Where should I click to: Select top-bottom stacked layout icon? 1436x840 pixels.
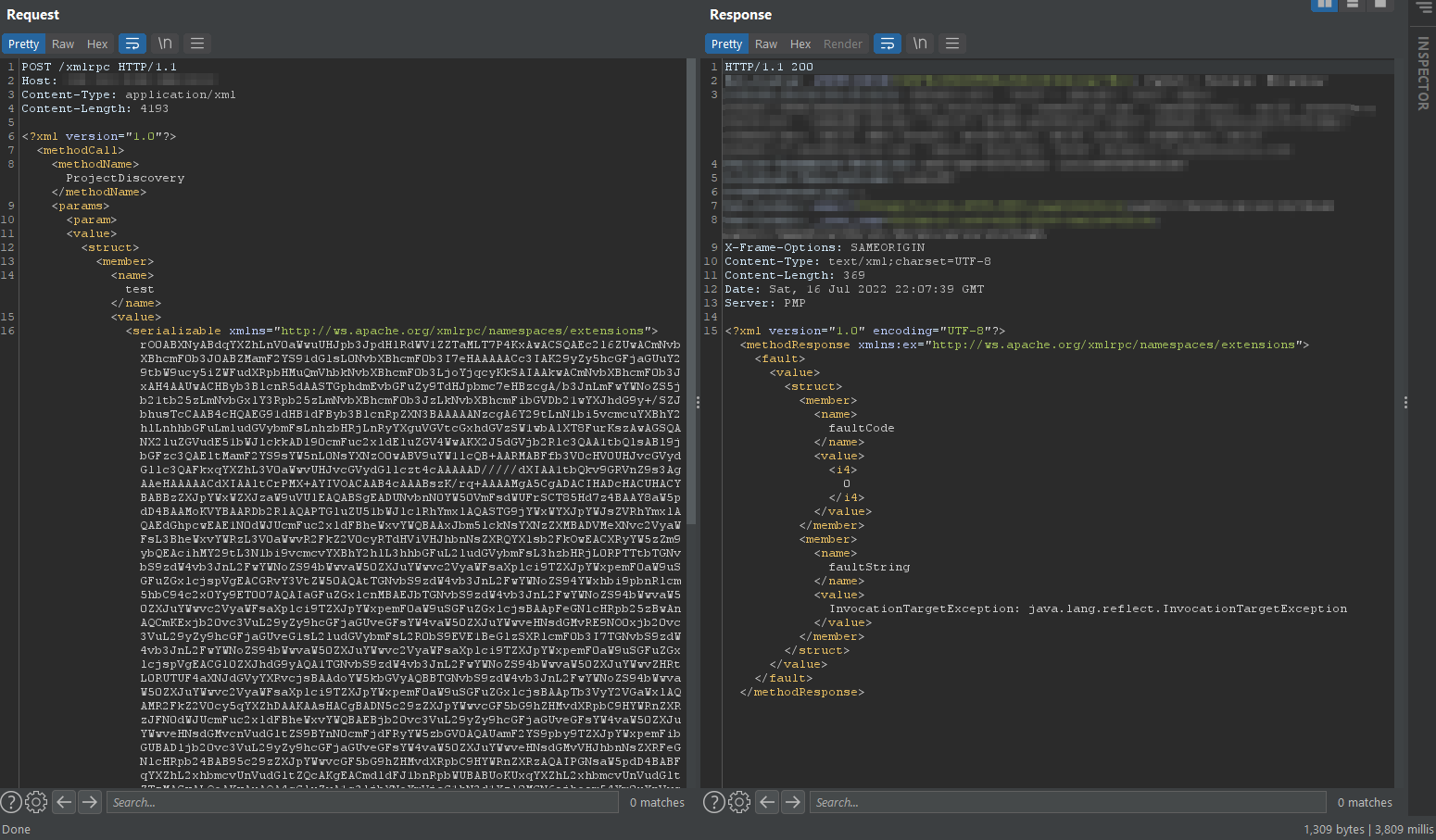[x=1353, y=5]
